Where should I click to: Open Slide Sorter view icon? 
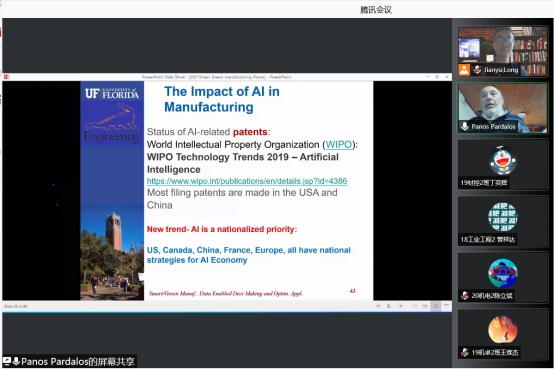[425, 306]
